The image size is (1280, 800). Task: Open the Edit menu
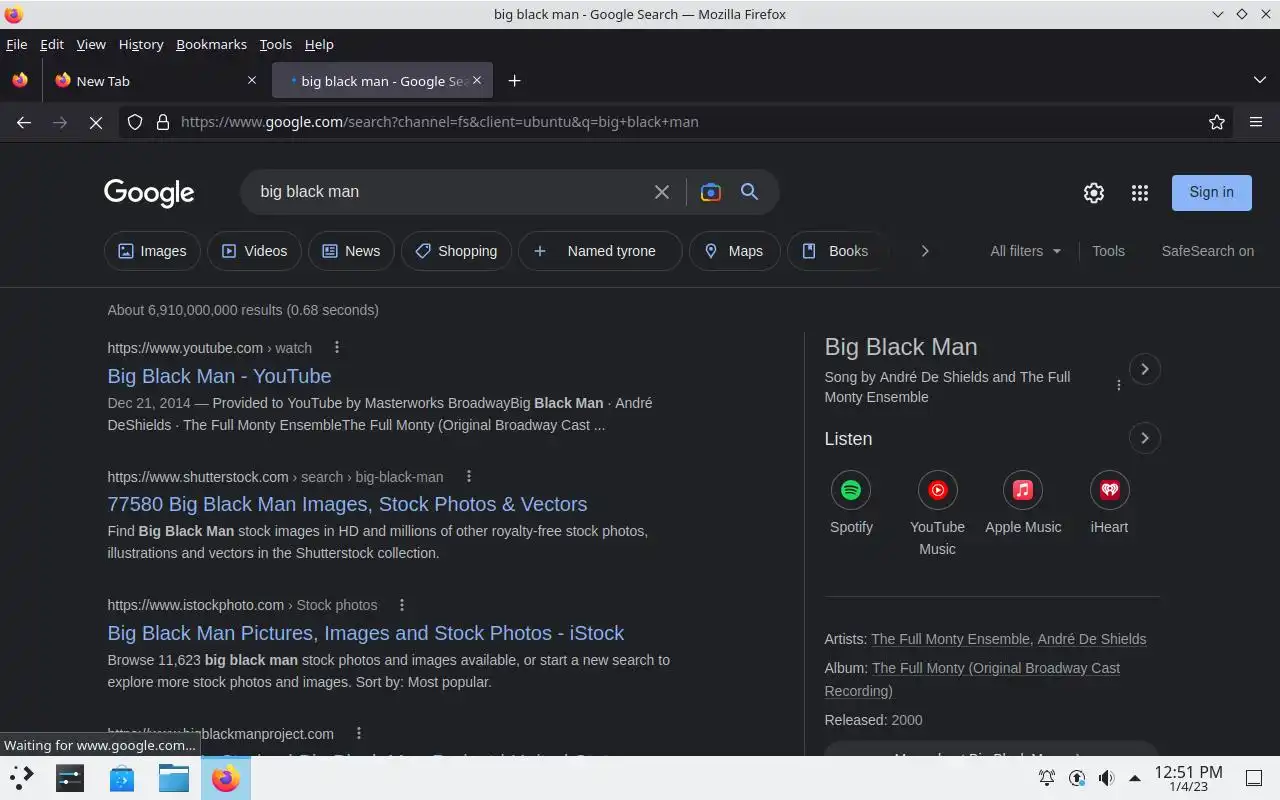(x=52, y=44)
